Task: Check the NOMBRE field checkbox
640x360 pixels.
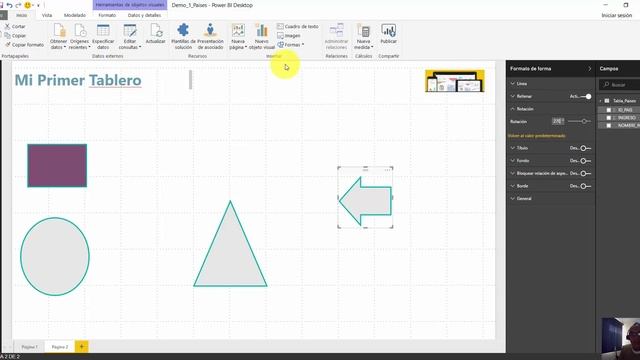Action: pyautogui.click(x=609, y=126)
